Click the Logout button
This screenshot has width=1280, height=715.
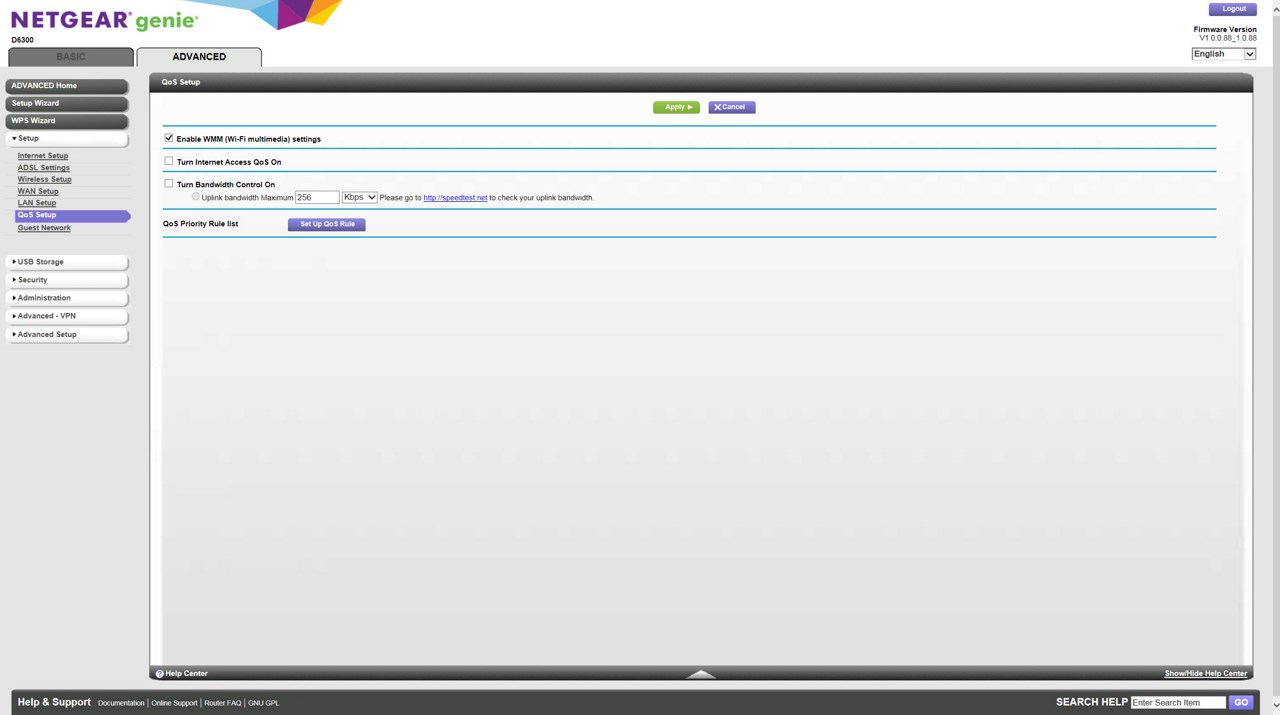1233,9
